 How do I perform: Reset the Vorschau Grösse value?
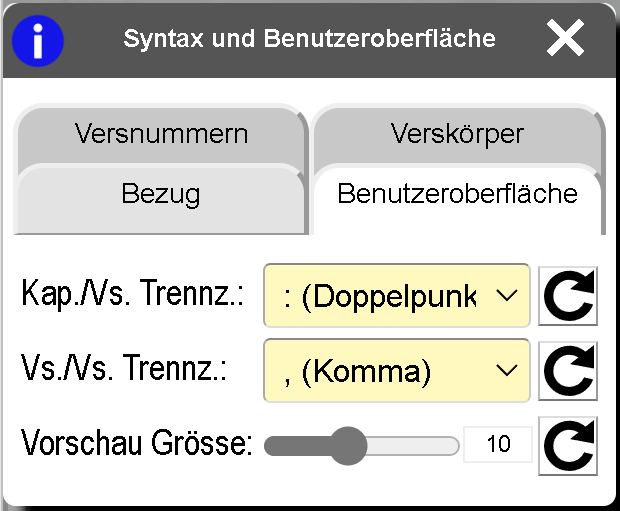click(567, 444)
